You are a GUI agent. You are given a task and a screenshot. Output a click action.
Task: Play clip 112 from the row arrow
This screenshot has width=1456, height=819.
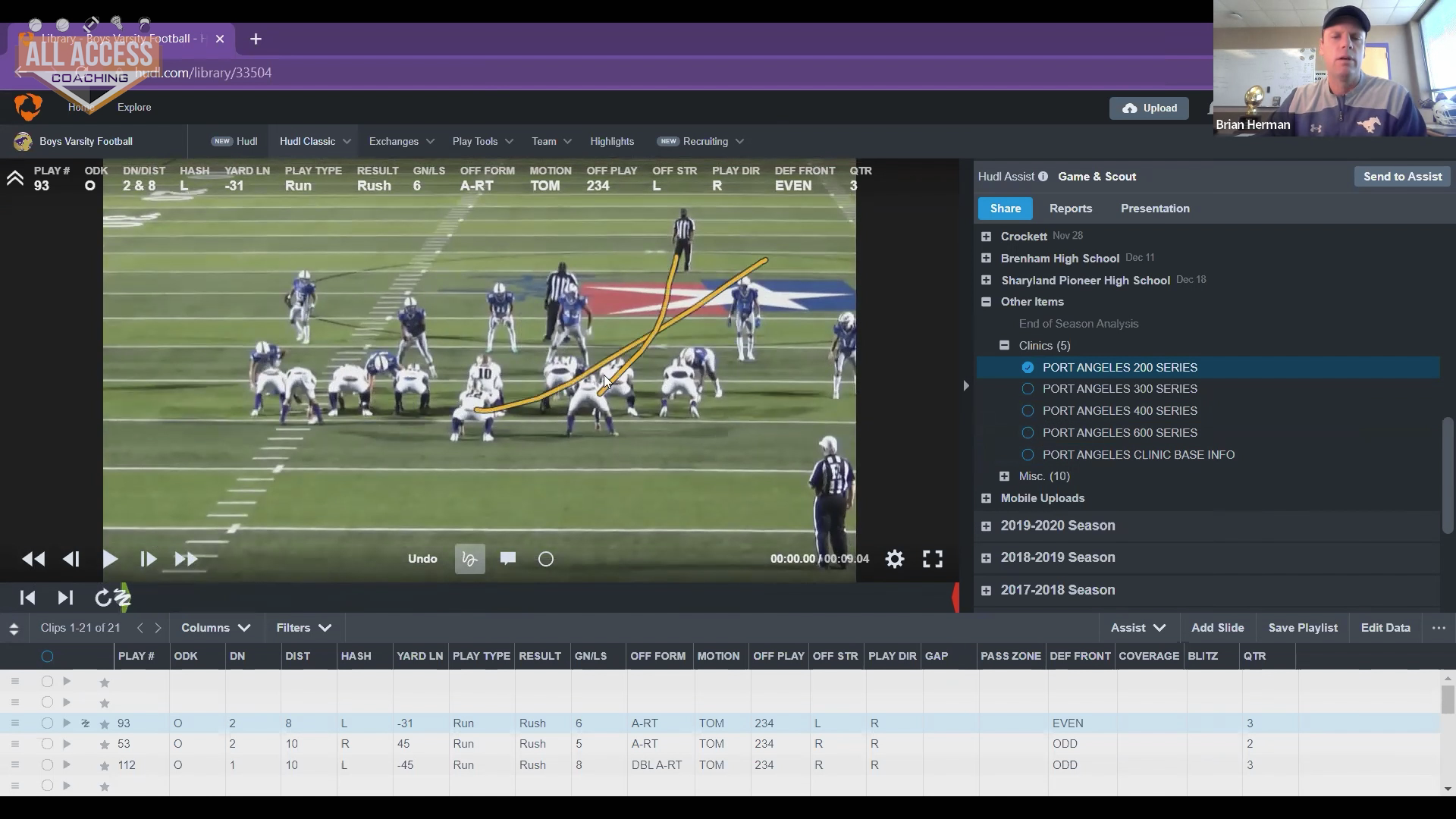coord(67,765)
